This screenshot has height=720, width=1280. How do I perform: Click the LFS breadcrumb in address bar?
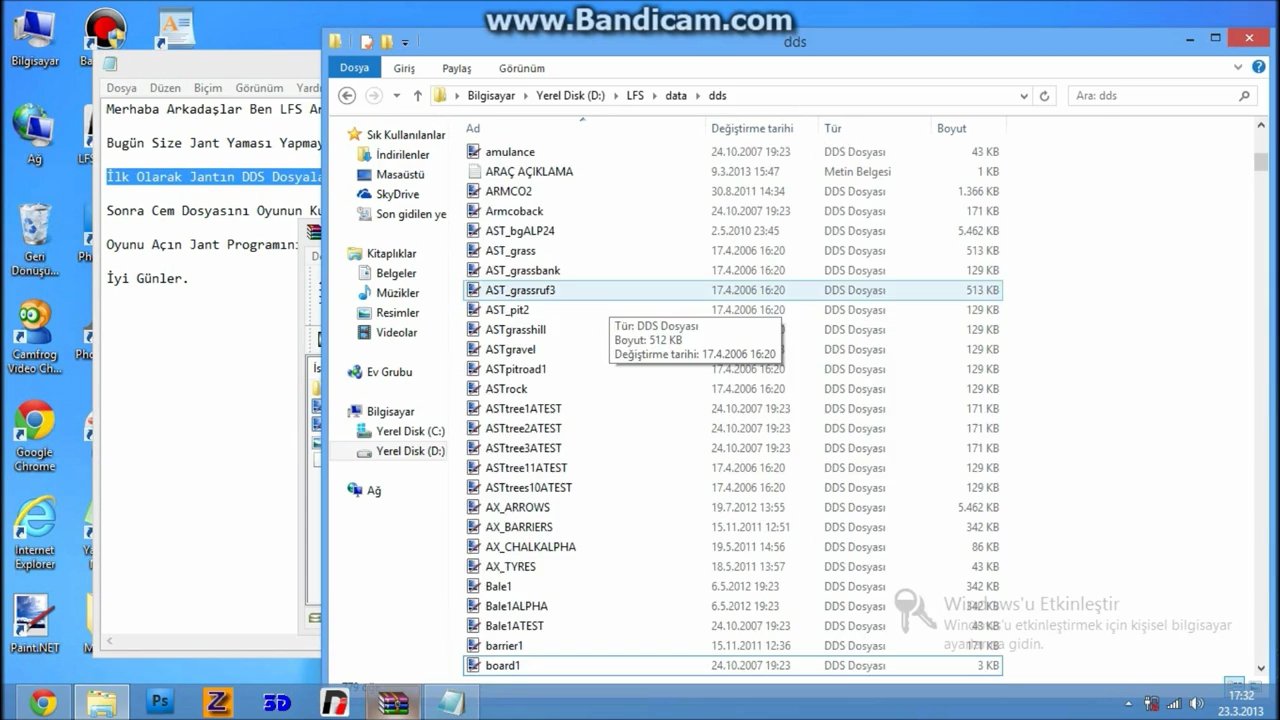[635, 96]
